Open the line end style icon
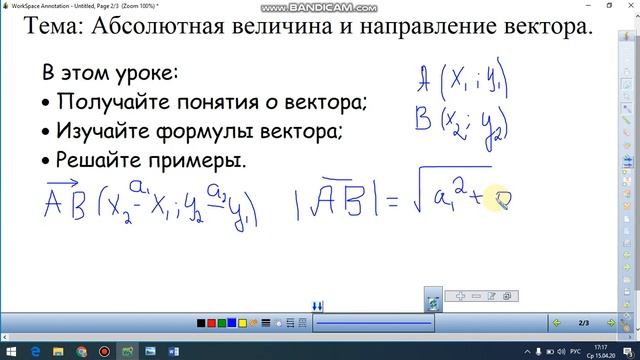 tap(290, 323)
